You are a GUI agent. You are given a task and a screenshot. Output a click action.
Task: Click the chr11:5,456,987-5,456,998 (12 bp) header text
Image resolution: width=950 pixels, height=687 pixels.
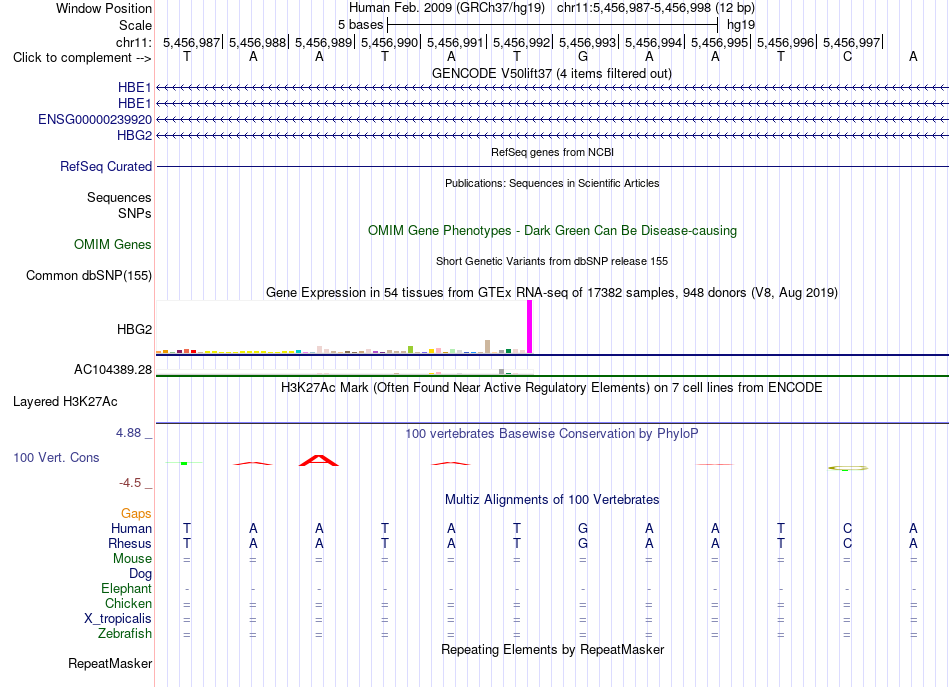click(x=656, y=8)
